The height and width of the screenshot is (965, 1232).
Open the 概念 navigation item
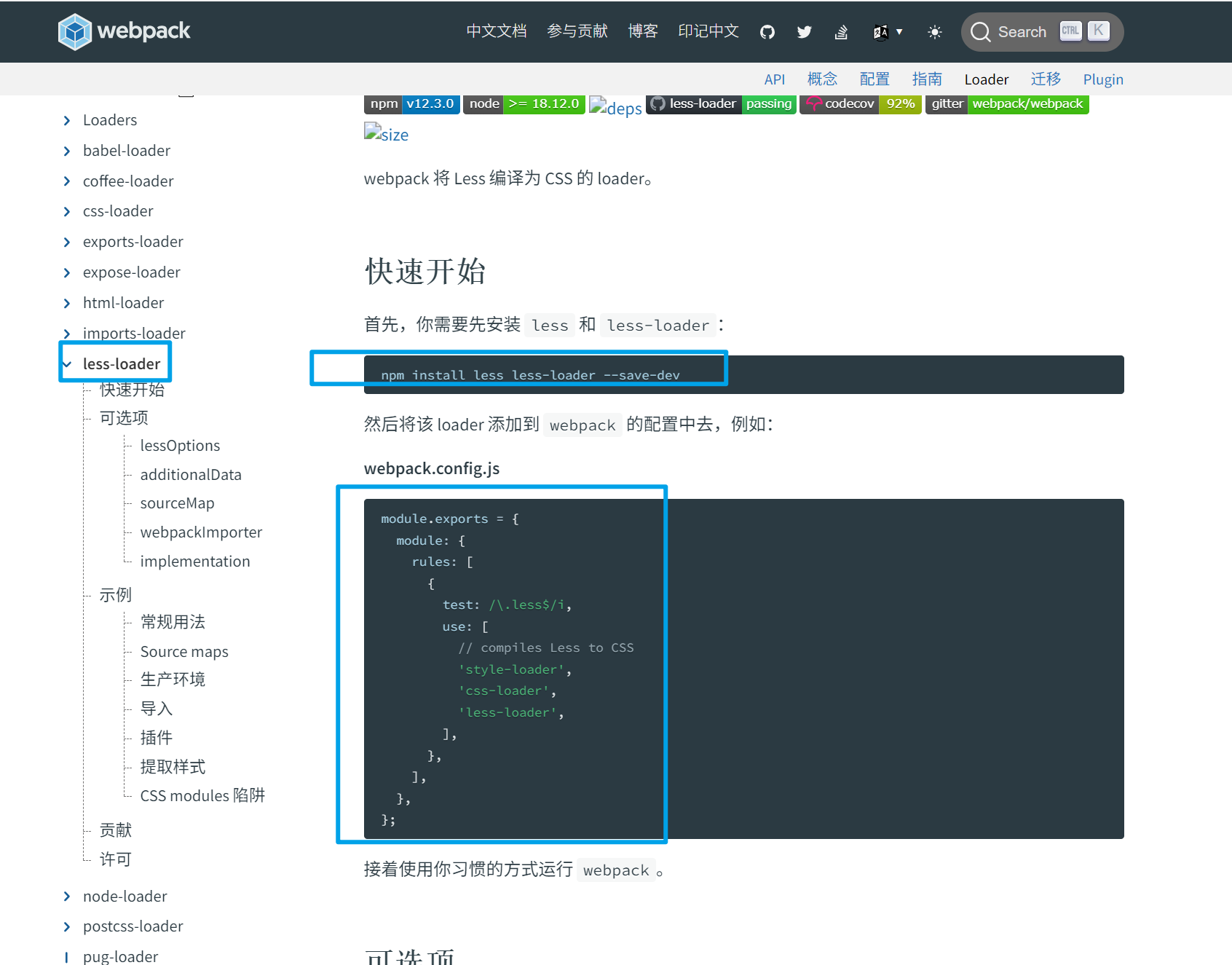822,79
